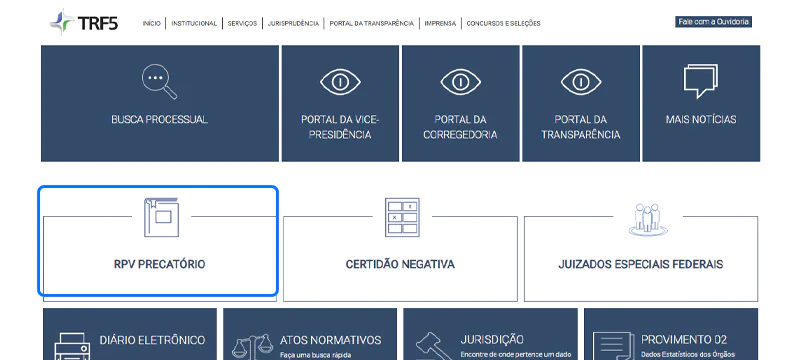The image size is (800, 360).
Task: Open PORTAL DA CORREGEDORIA tile label
Action: click(460, 127)
